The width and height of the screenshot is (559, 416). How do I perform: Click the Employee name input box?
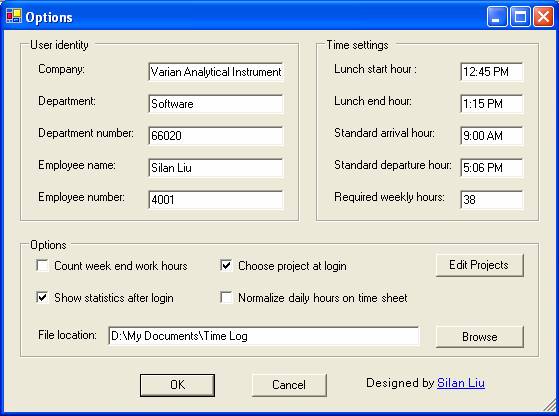pos(216,168)
